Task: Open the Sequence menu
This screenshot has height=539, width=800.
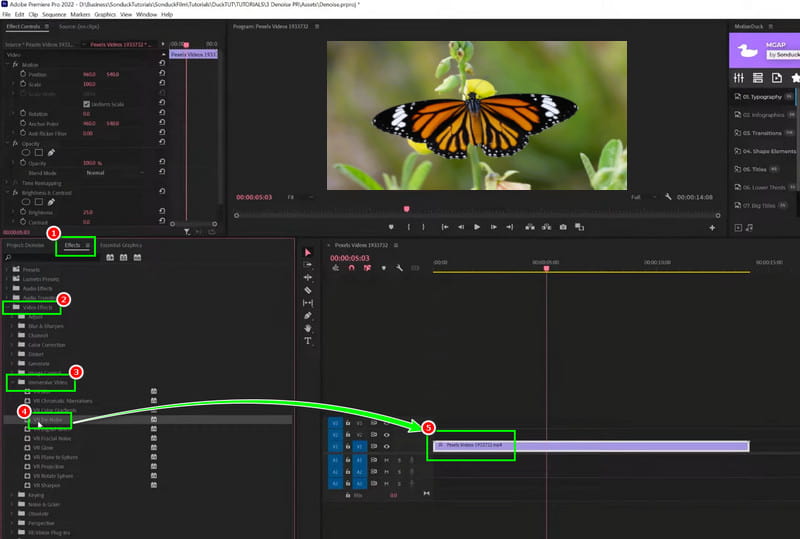Action: (x=54, y=15)
